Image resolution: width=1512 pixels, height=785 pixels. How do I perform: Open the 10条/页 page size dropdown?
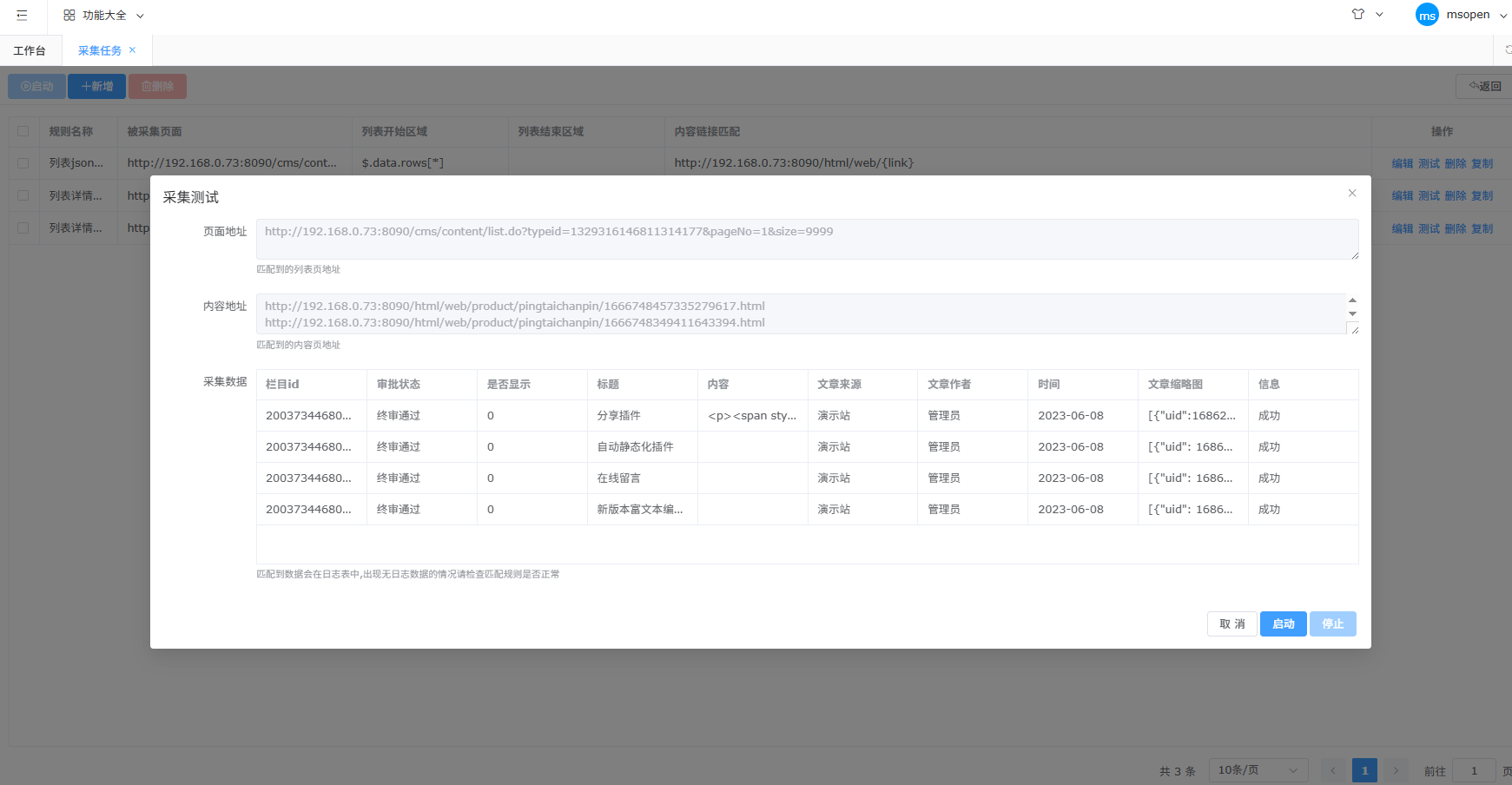tap(1258, 770)
